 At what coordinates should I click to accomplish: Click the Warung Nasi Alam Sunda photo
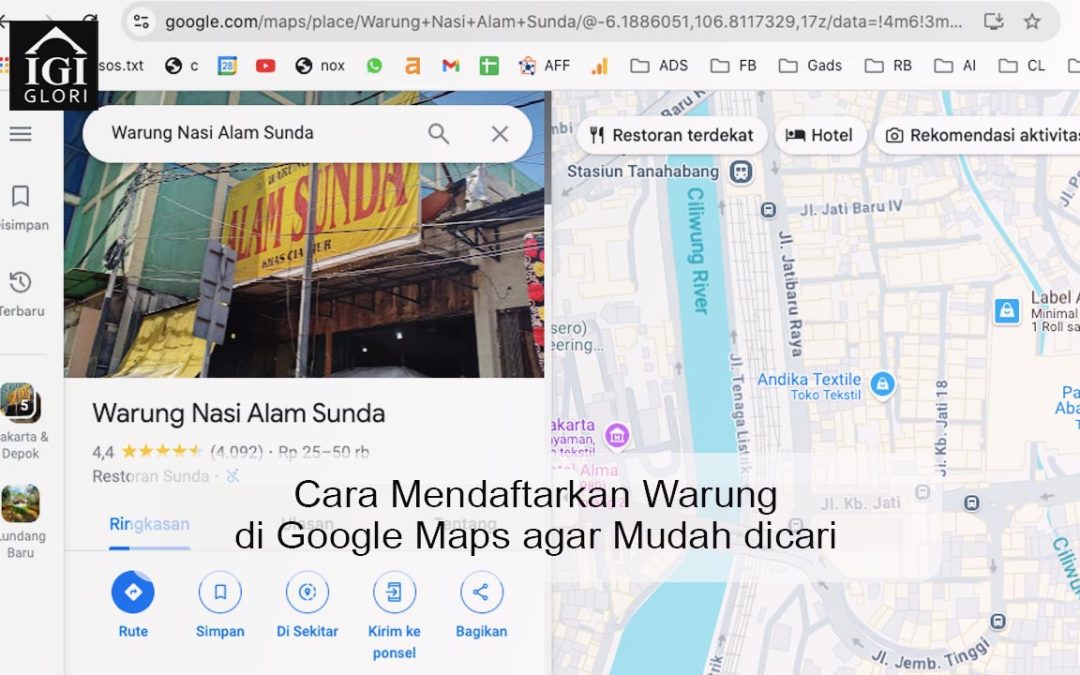[x=304, y=236]
